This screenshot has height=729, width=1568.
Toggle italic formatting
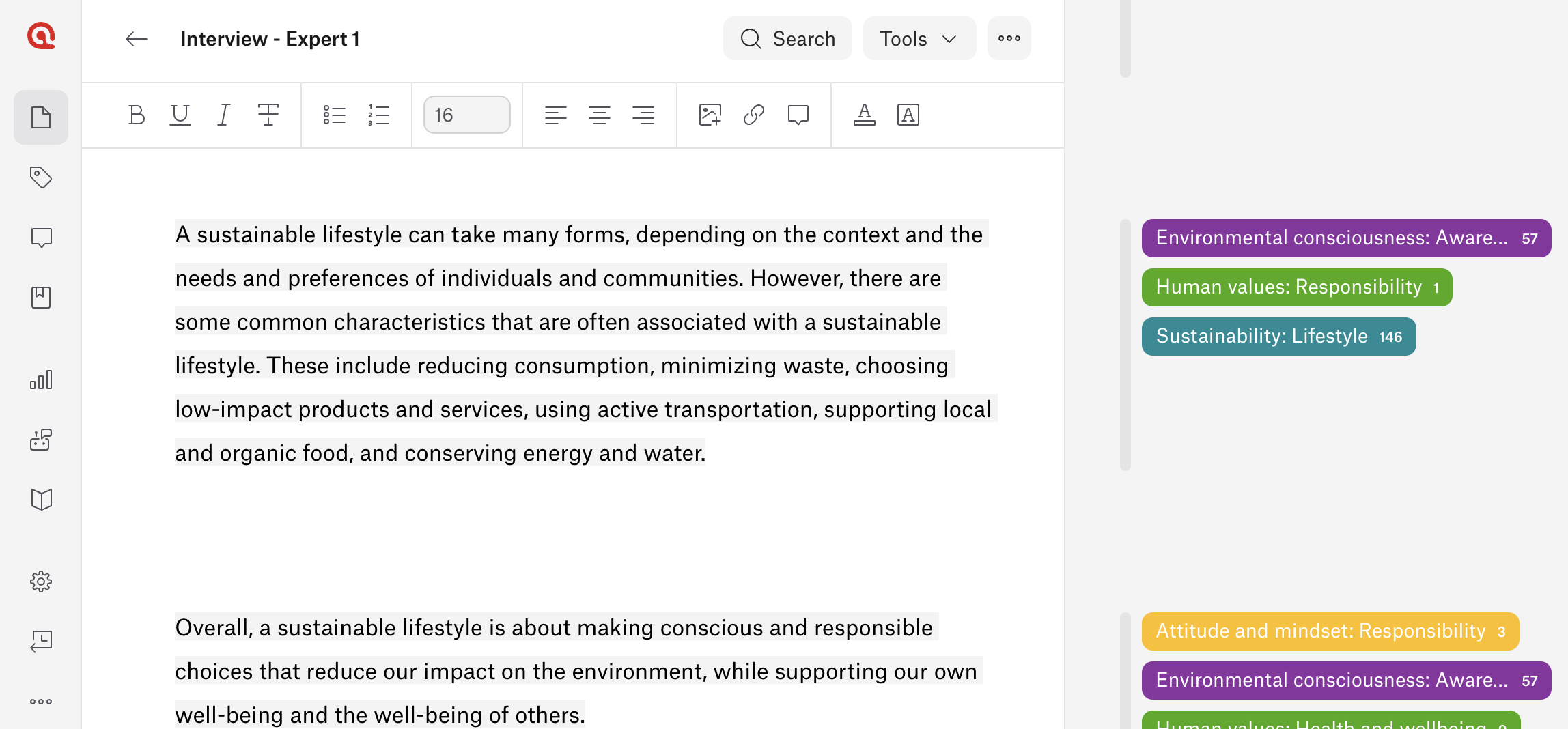[224, 115]
